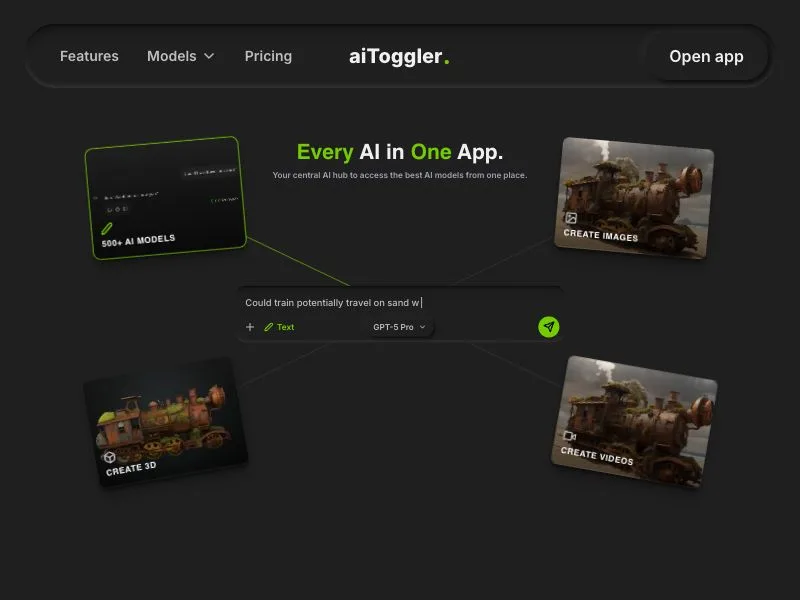Click the pencil icon on AI Models card
Screen dimensions: 800x600
107,229
